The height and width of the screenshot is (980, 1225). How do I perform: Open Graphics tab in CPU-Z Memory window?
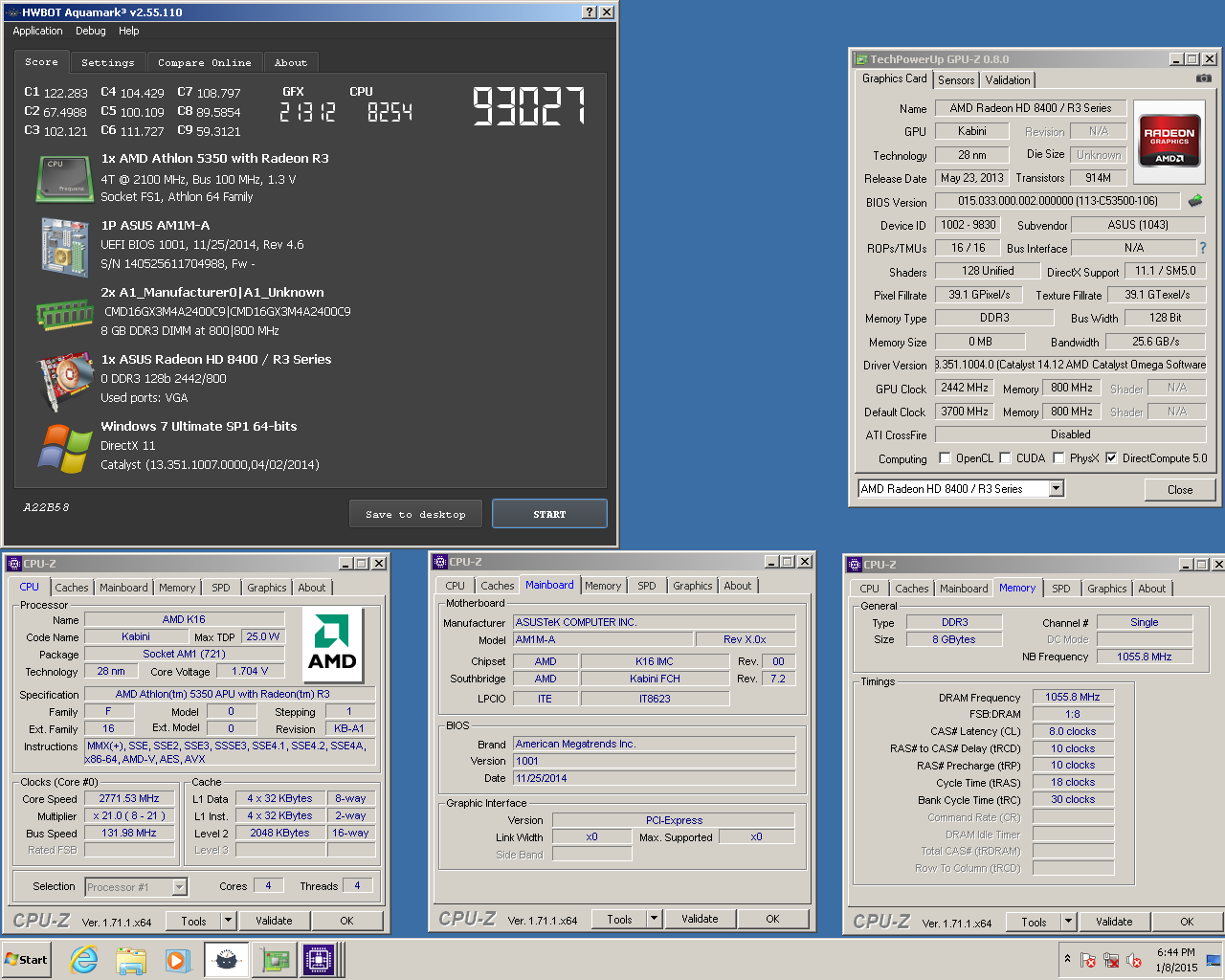point(1107,589)
